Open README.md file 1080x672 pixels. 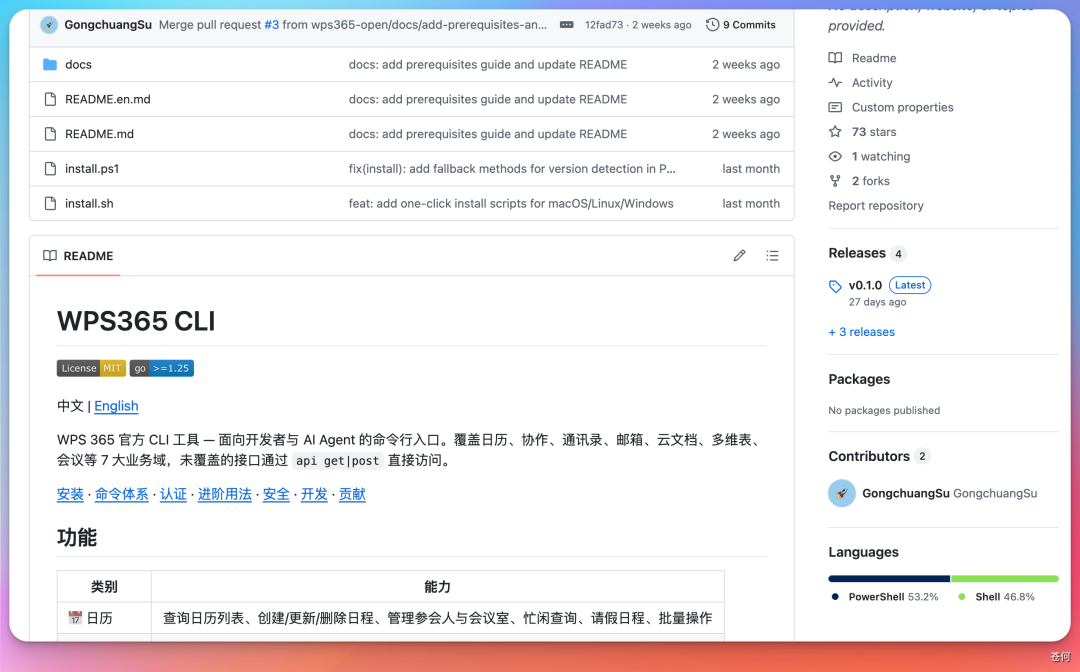(99, 134)
